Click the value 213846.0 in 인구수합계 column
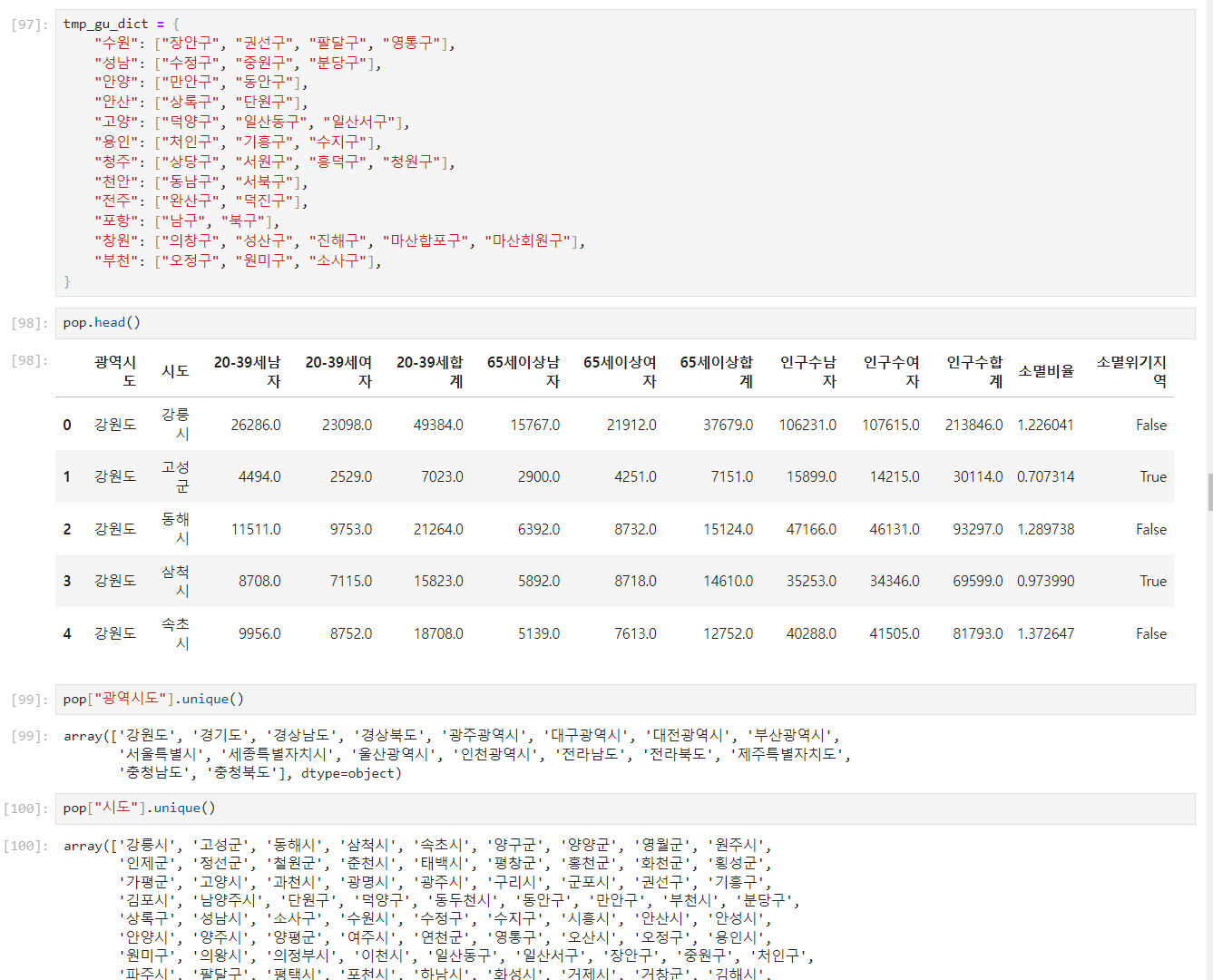This screenshot has width=1213, height=980. click(974, 425)
